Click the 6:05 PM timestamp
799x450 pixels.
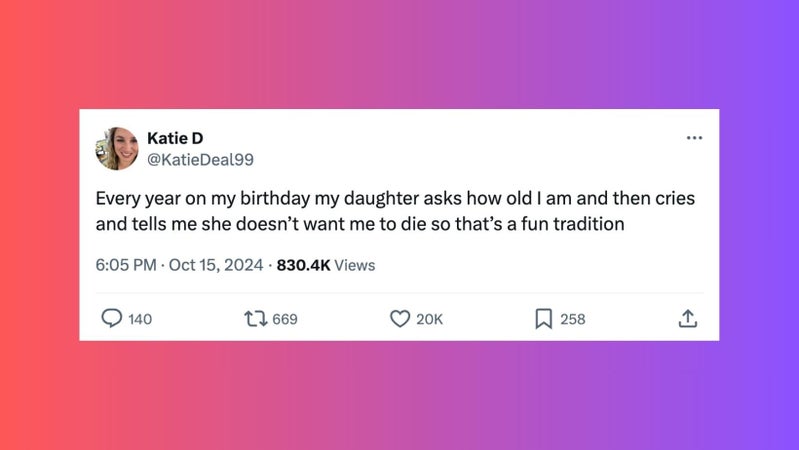(x=126, y=265)
